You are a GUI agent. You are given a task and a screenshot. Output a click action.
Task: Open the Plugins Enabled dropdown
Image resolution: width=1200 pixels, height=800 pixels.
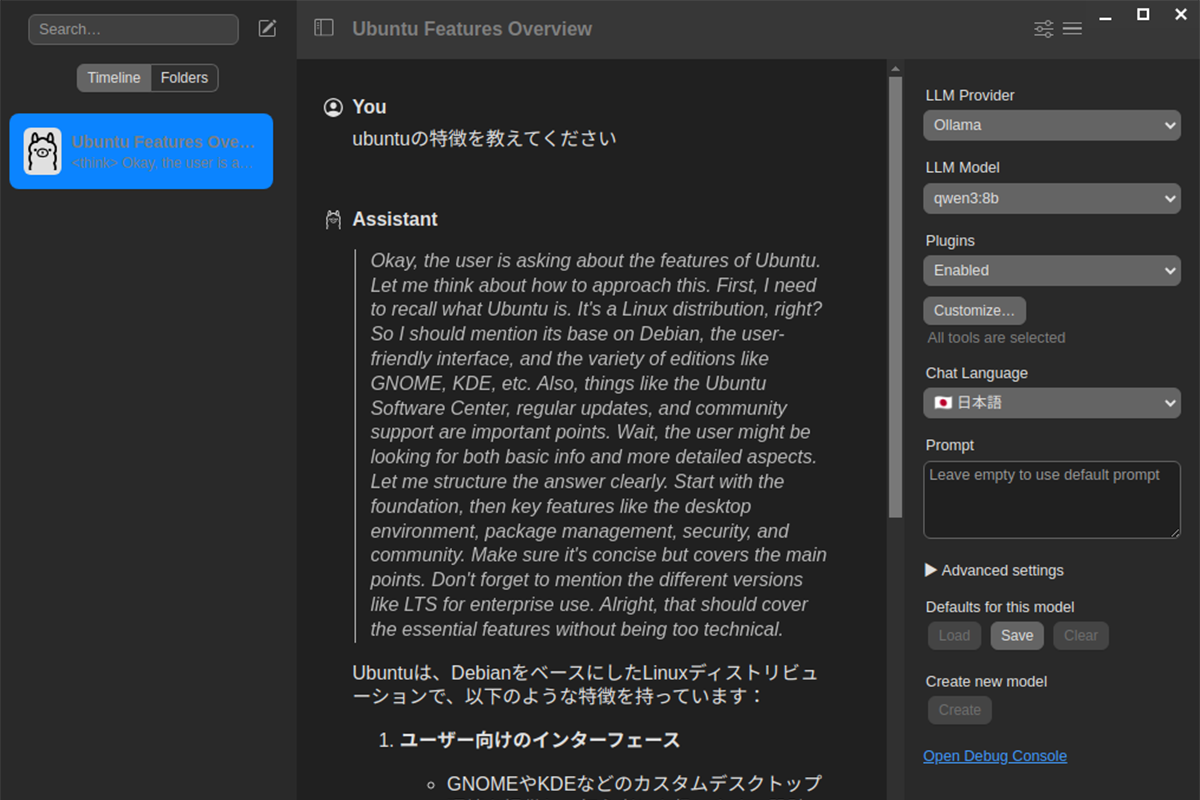[x=1052, y=270]
